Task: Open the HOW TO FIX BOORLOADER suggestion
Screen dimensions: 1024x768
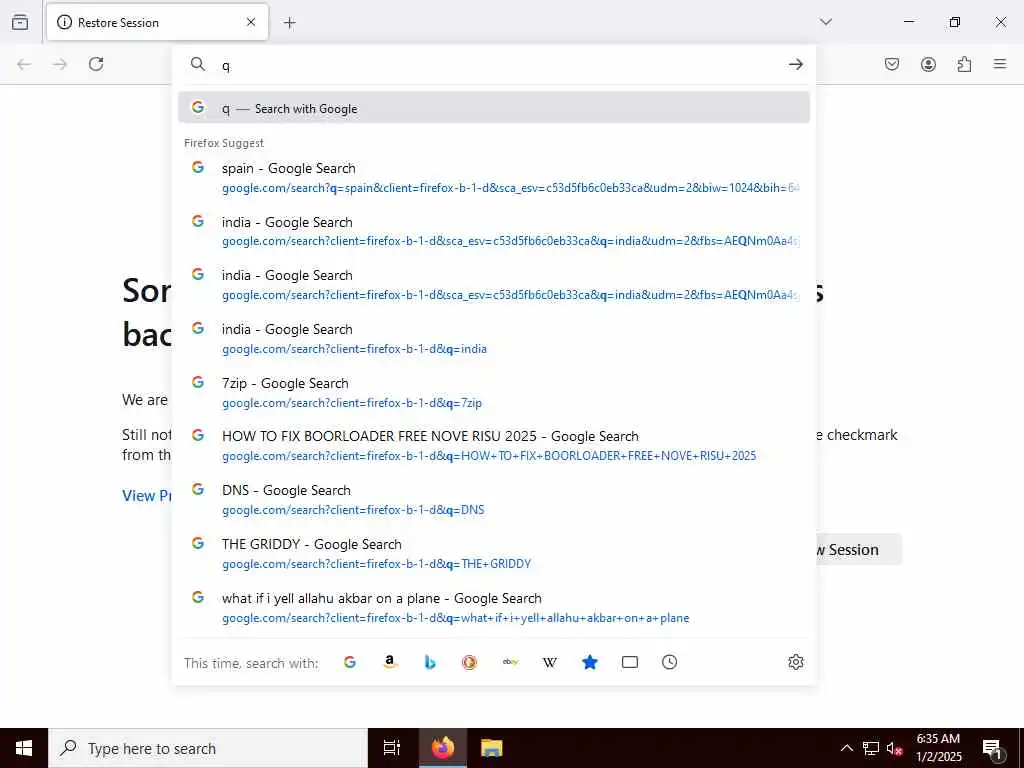Action: [x=494, y=445]
